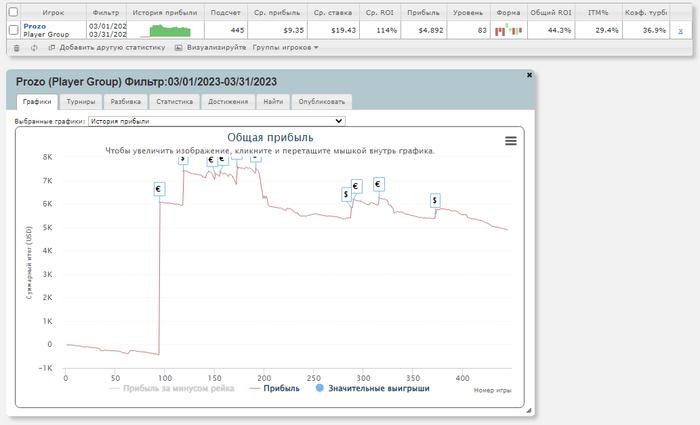Viewport: 700px width, 425px height.
Task: Tick the checkbox in the Prozo row
Action: point(13,30)
